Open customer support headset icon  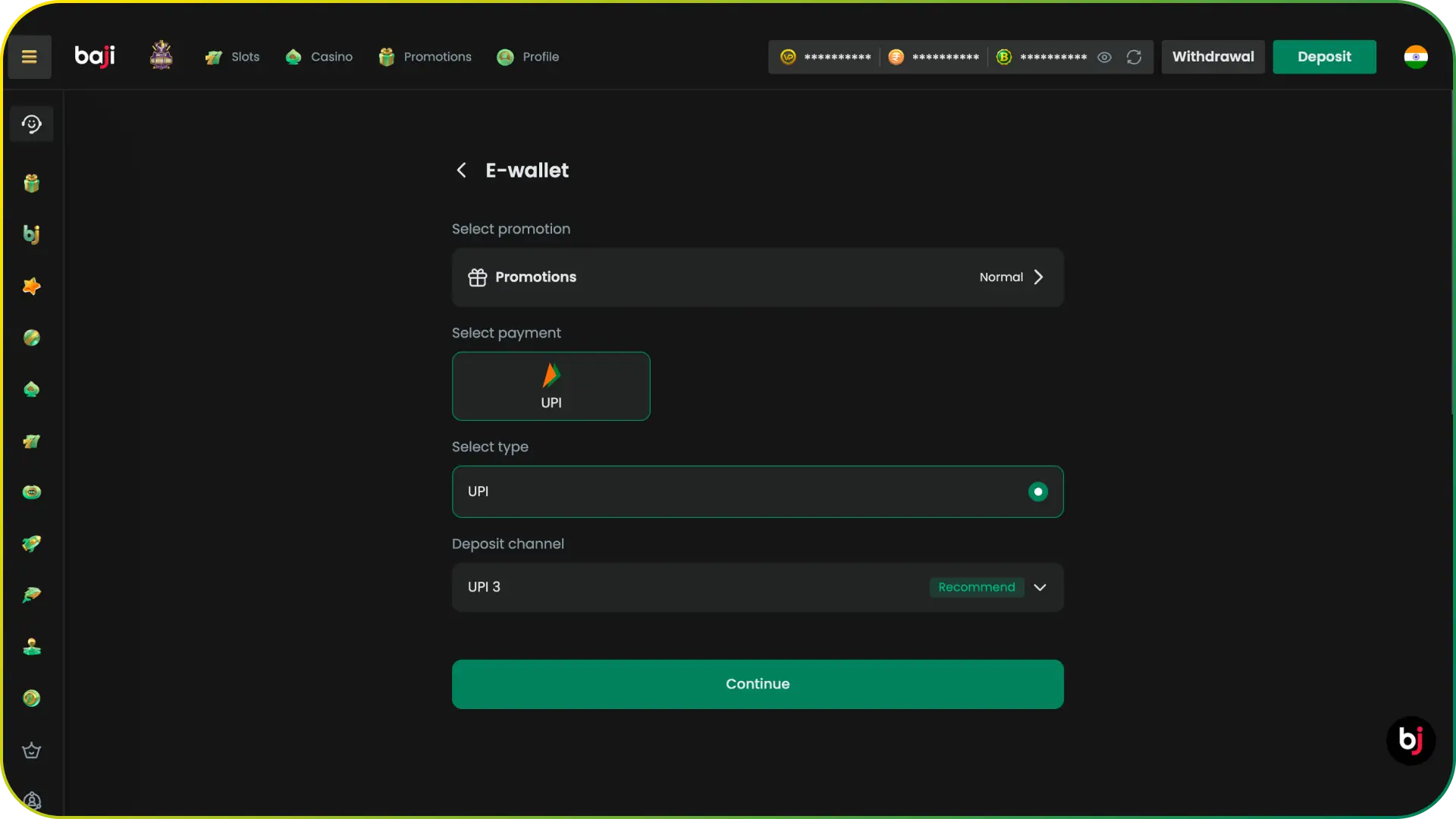[31, 124]
